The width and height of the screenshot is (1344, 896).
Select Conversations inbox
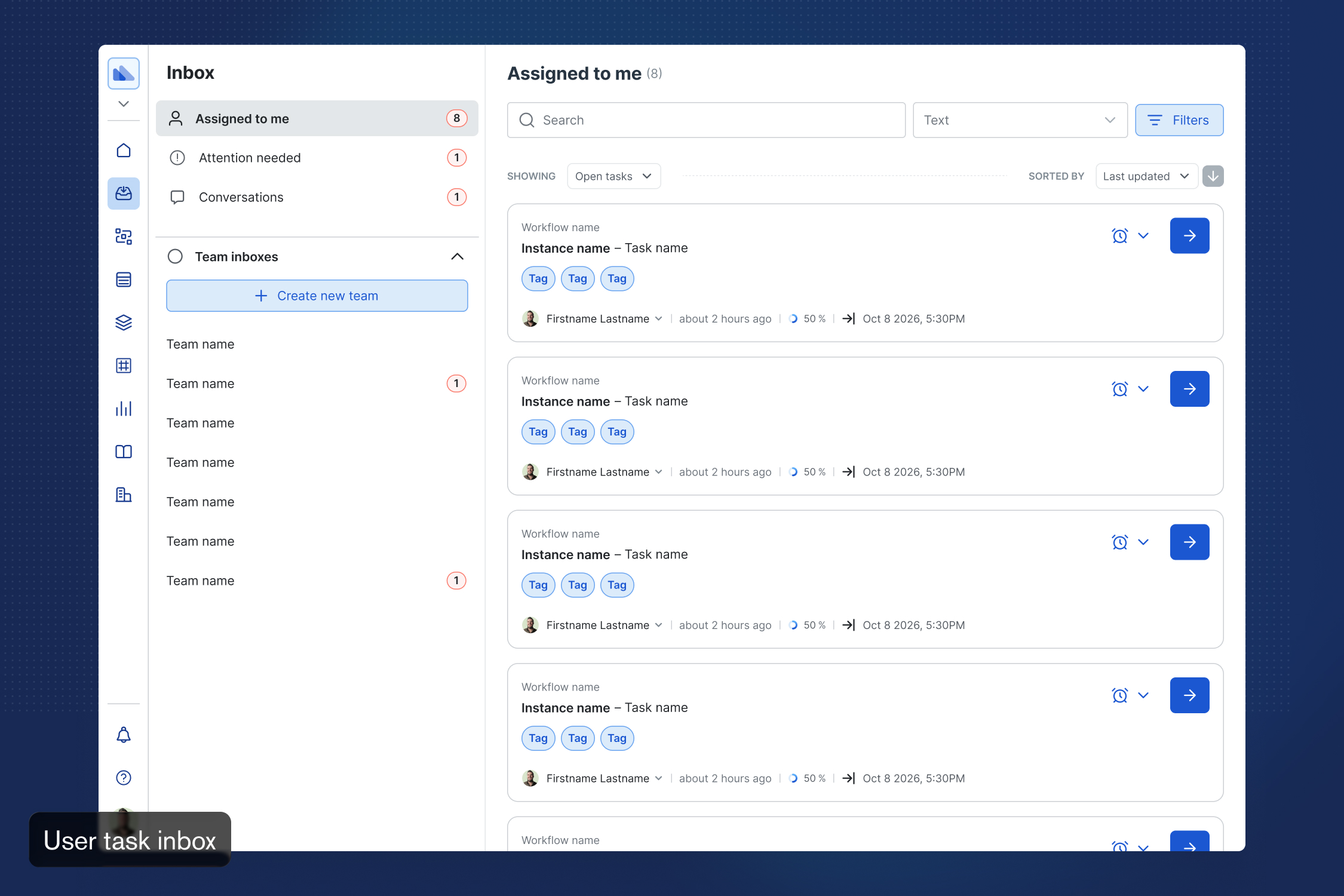[317, 197]
